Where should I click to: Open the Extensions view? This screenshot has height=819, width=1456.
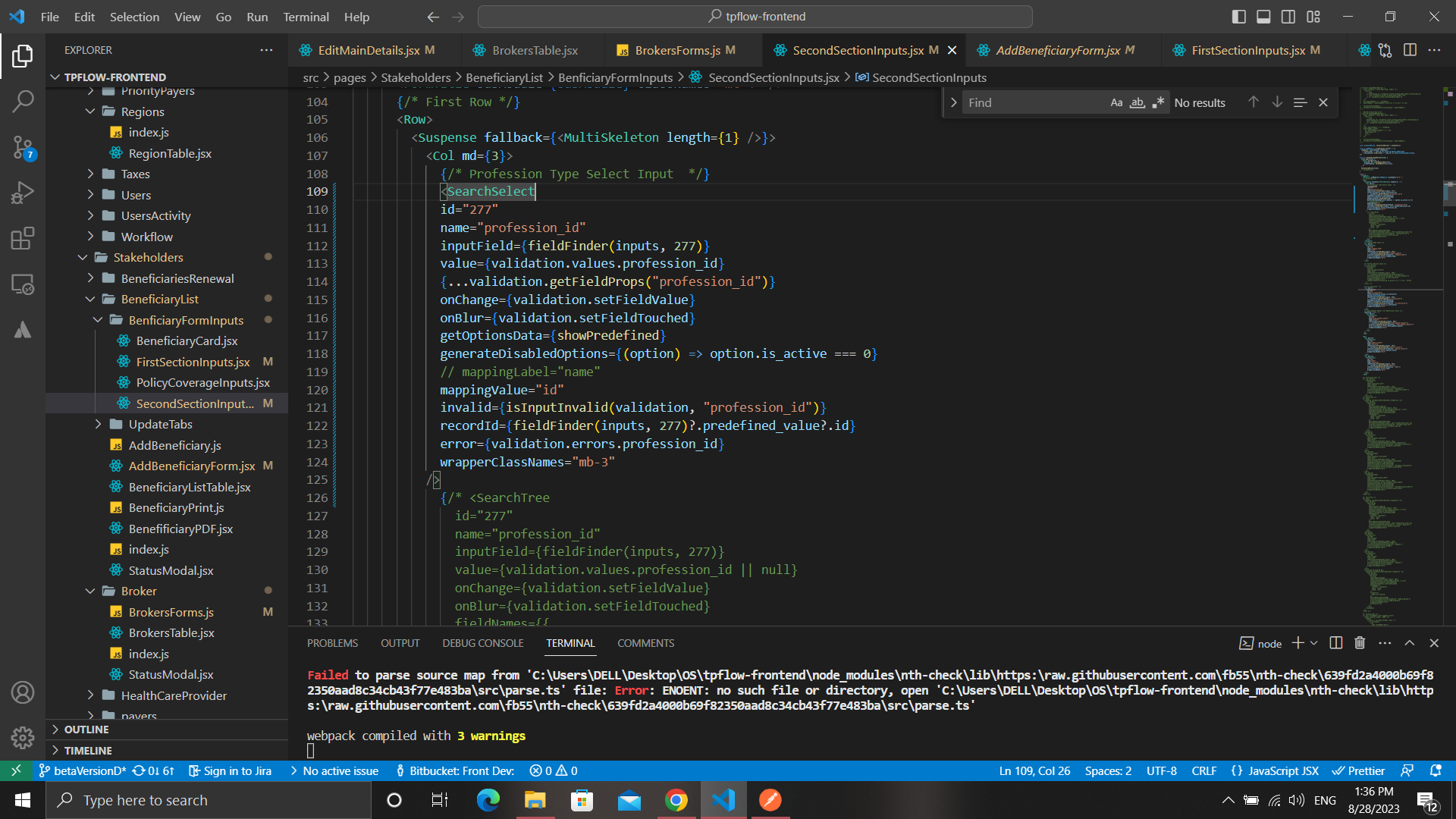(x=23, y=238)
